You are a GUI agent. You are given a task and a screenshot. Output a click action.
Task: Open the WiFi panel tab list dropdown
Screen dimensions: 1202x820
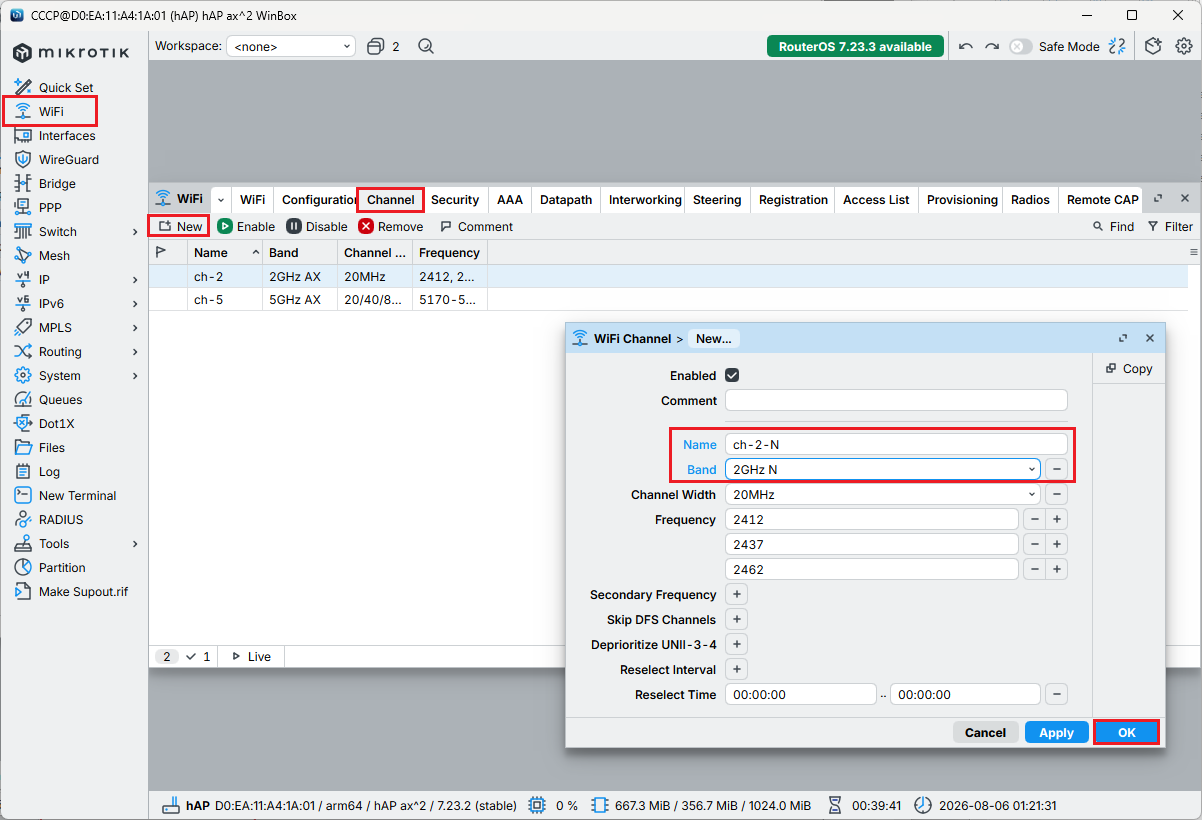point(221,199)
